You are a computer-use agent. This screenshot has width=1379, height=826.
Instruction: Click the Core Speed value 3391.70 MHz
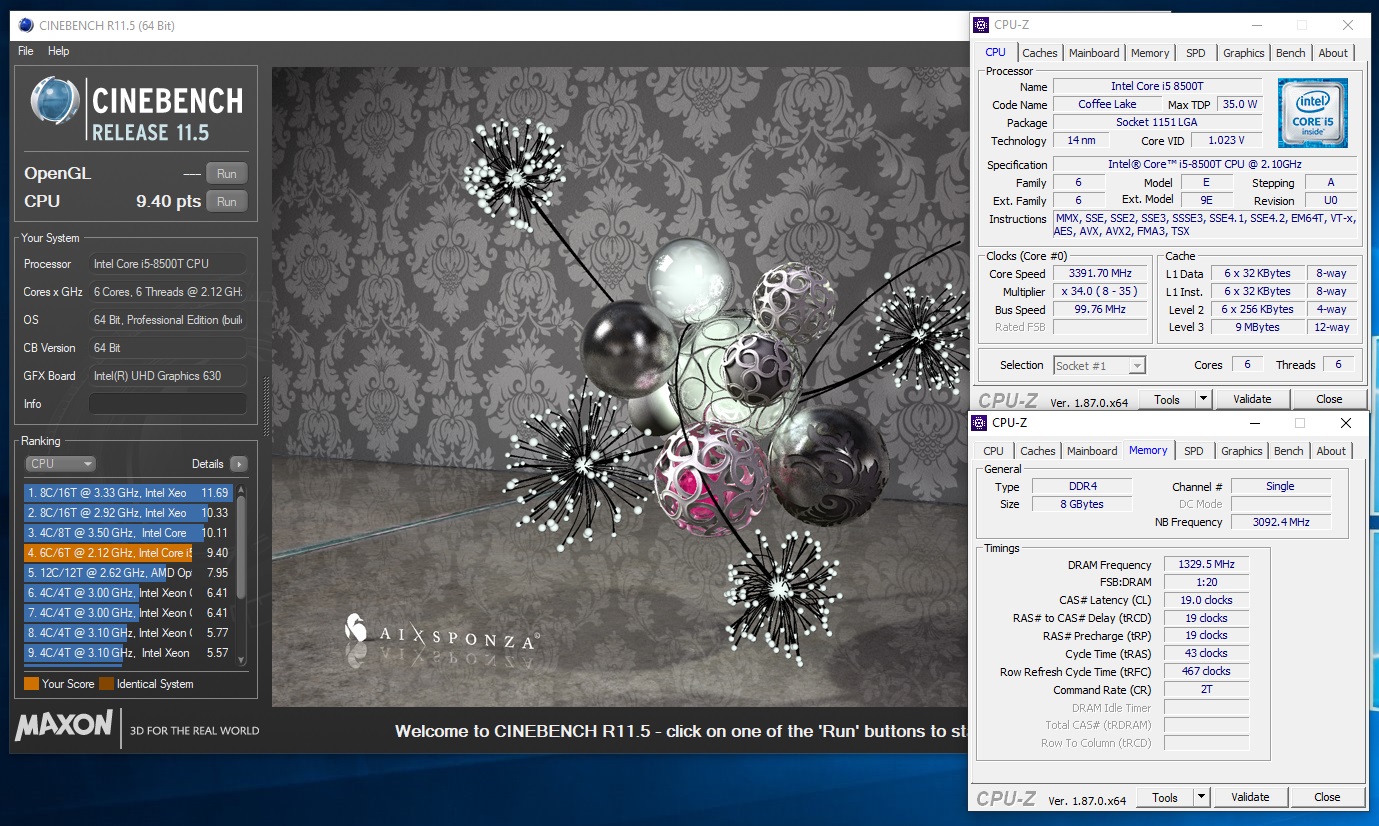click(1101, 274)
